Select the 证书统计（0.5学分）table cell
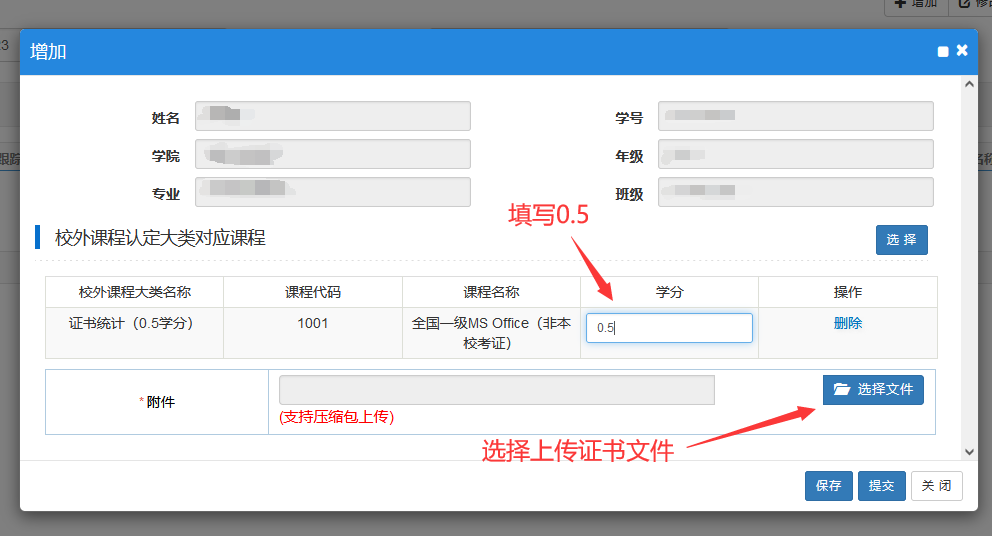Viewport: 992px width, 536px height. click(x=134, y=323)
